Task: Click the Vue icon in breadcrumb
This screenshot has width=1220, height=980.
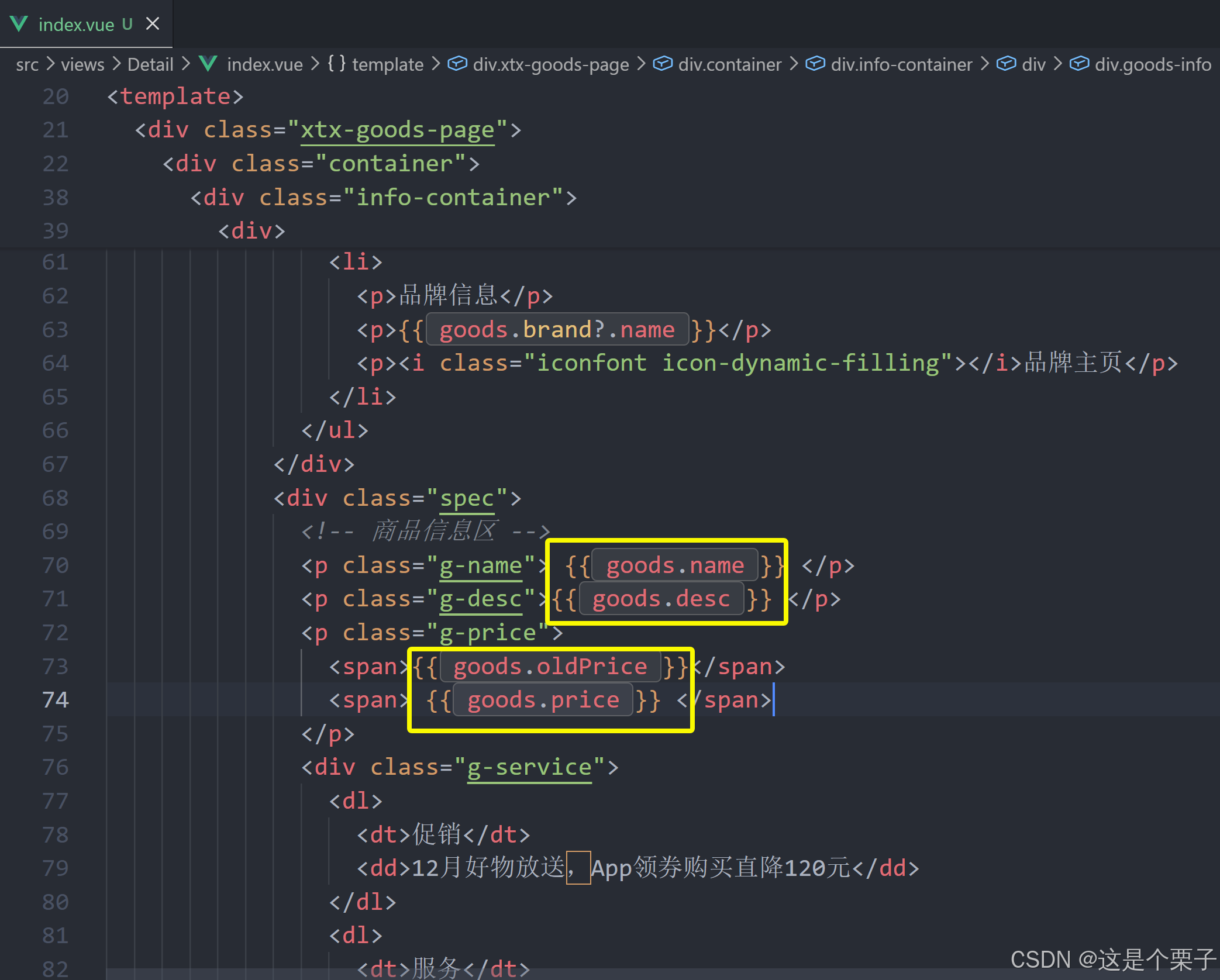Action: click(208, 64)
